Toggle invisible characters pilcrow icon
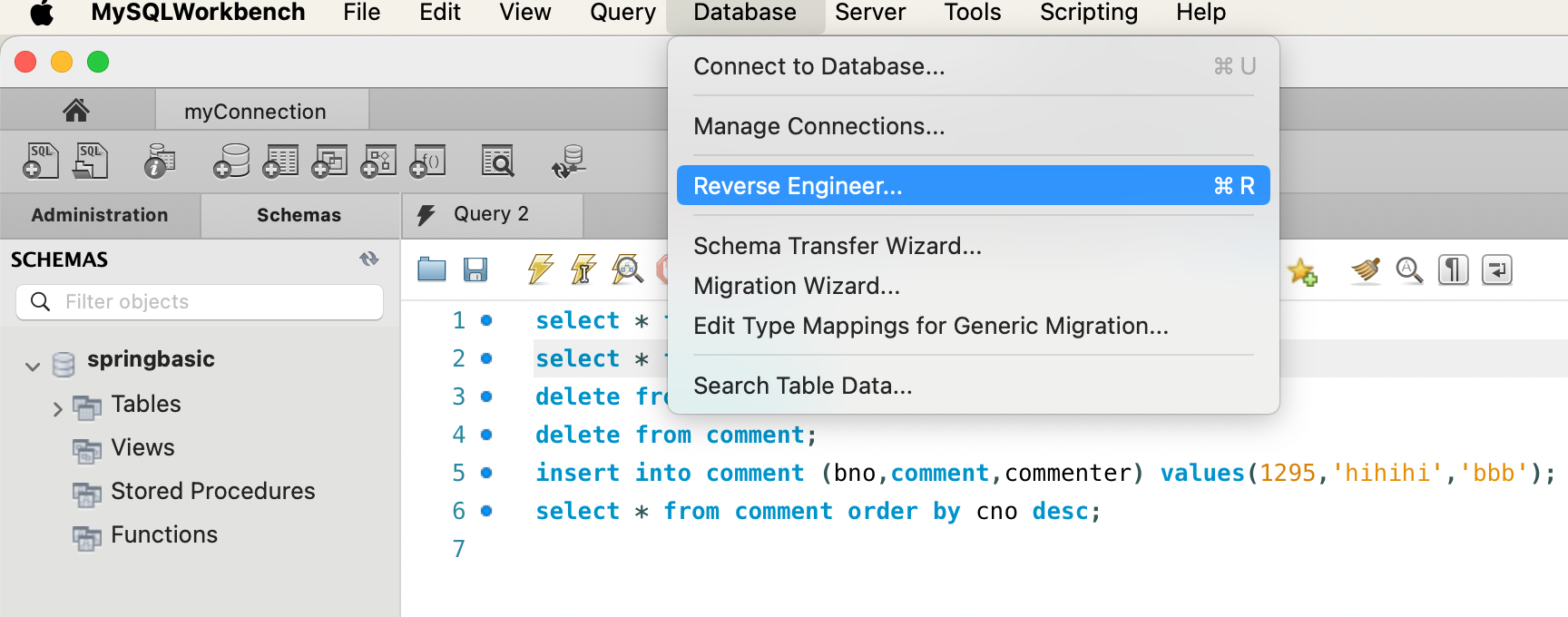 click(1454, 270)
